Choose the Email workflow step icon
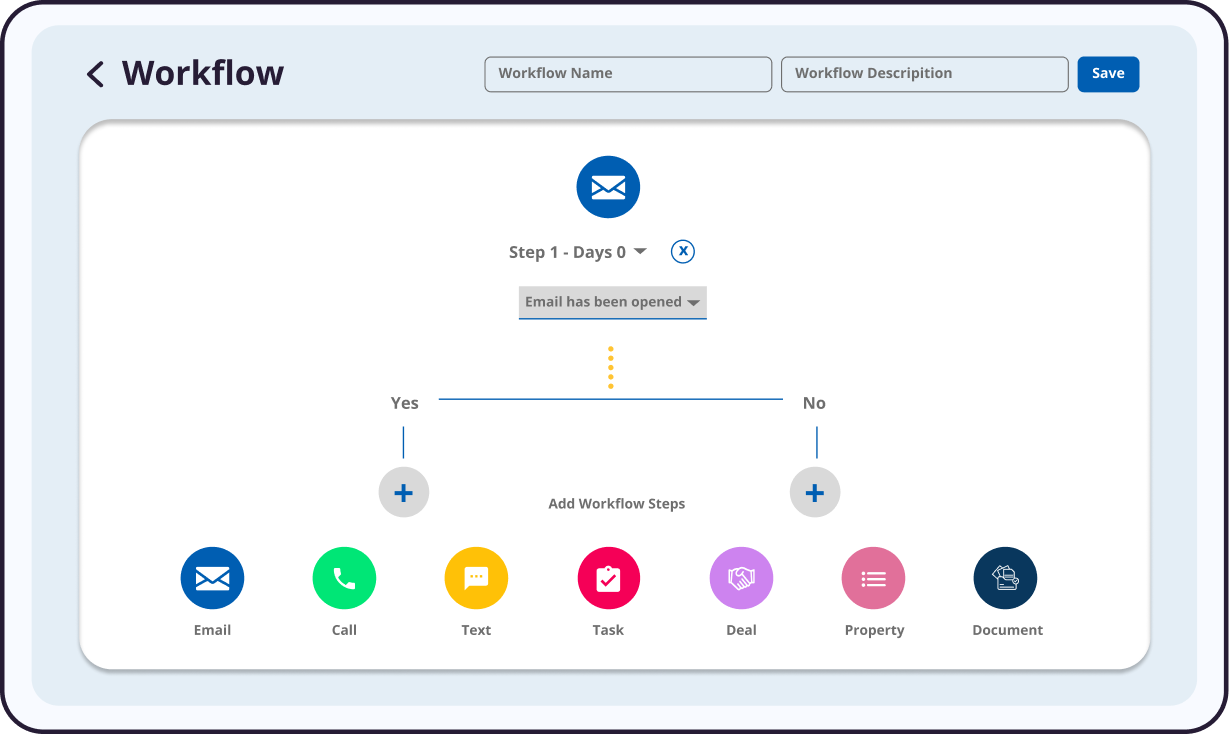 (x=212, y=578)
